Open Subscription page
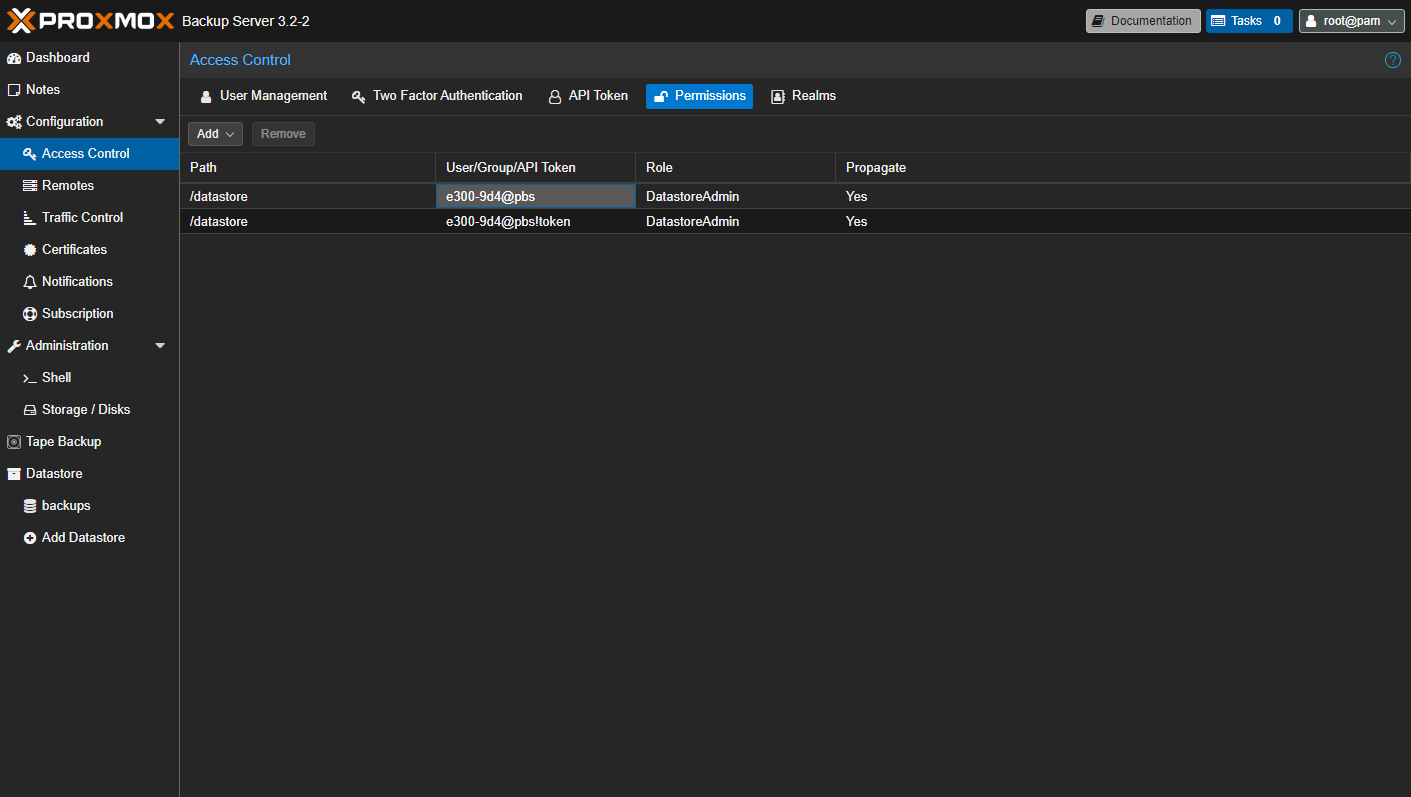The width and height of the screenshot is (1411, 797). pos(89,314)
